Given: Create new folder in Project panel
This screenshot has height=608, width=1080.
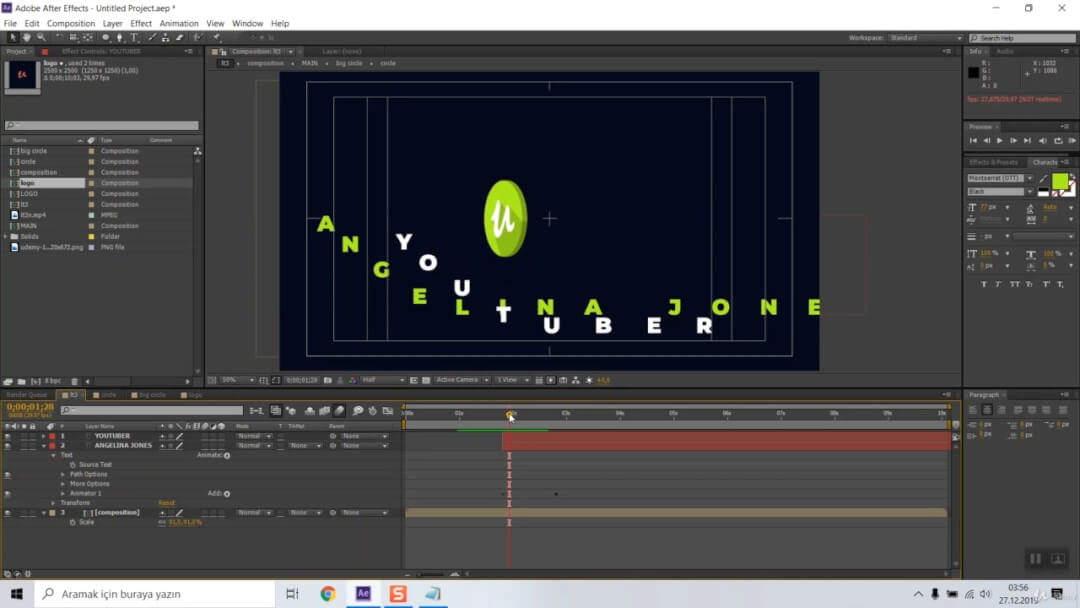Looking at the screenshot, I should (21, 381).
